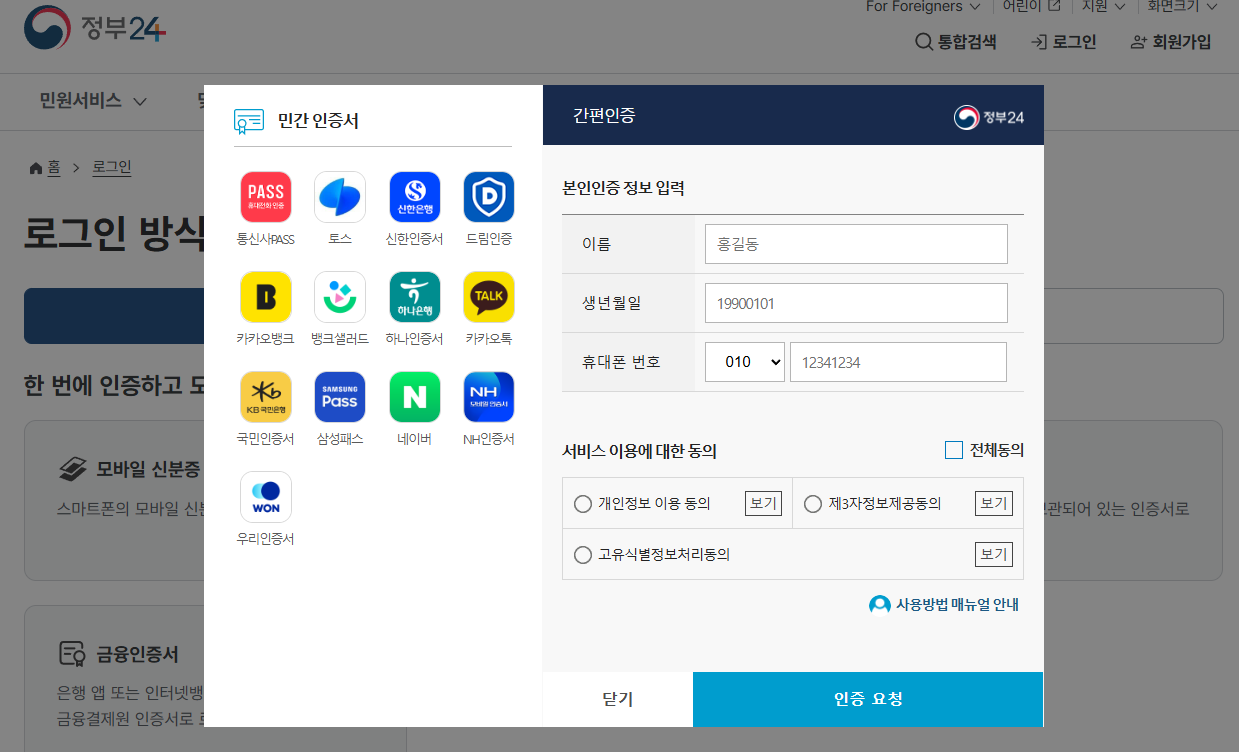The image size is (1239, 752).
Task: Select the 네이버 certificate icon
Action: (x=414, y=397)
